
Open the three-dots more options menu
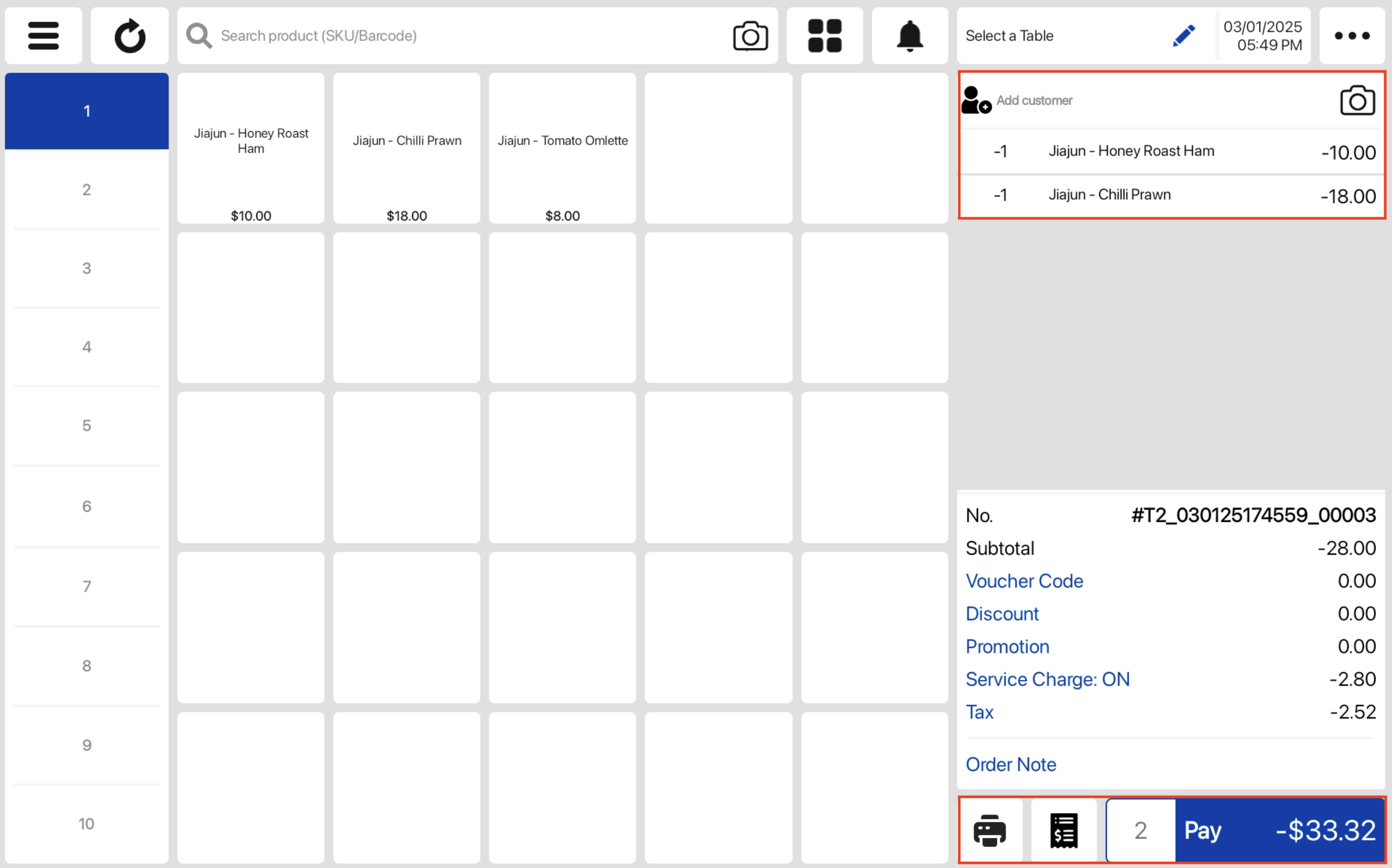pos(1351,36)
